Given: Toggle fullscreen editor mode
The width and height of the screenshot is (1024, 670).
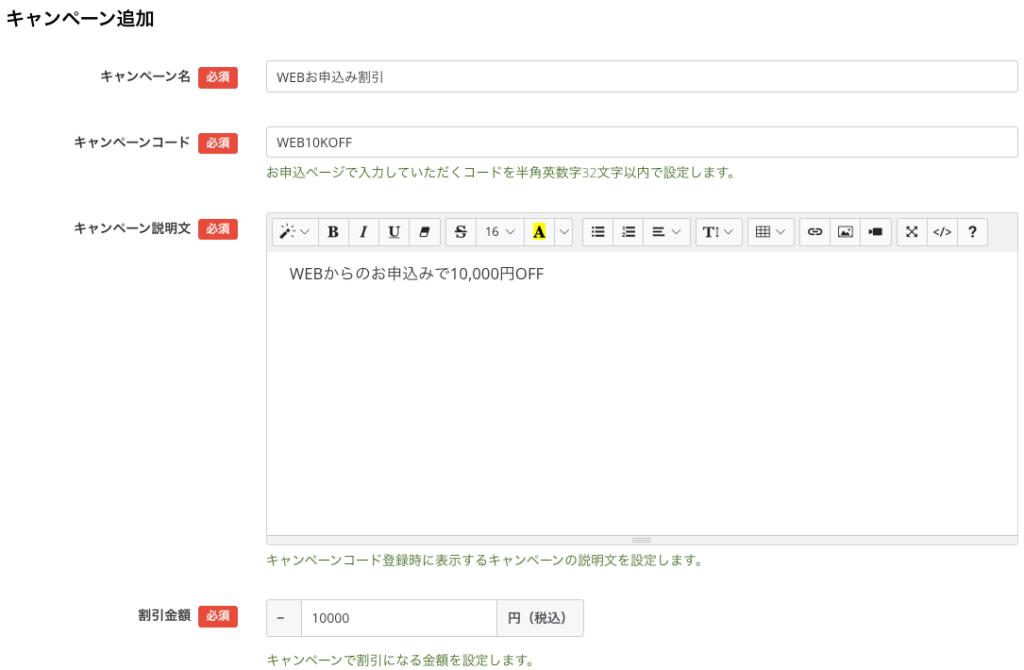Looking at the screenshot, I should [x=912, y=232].
